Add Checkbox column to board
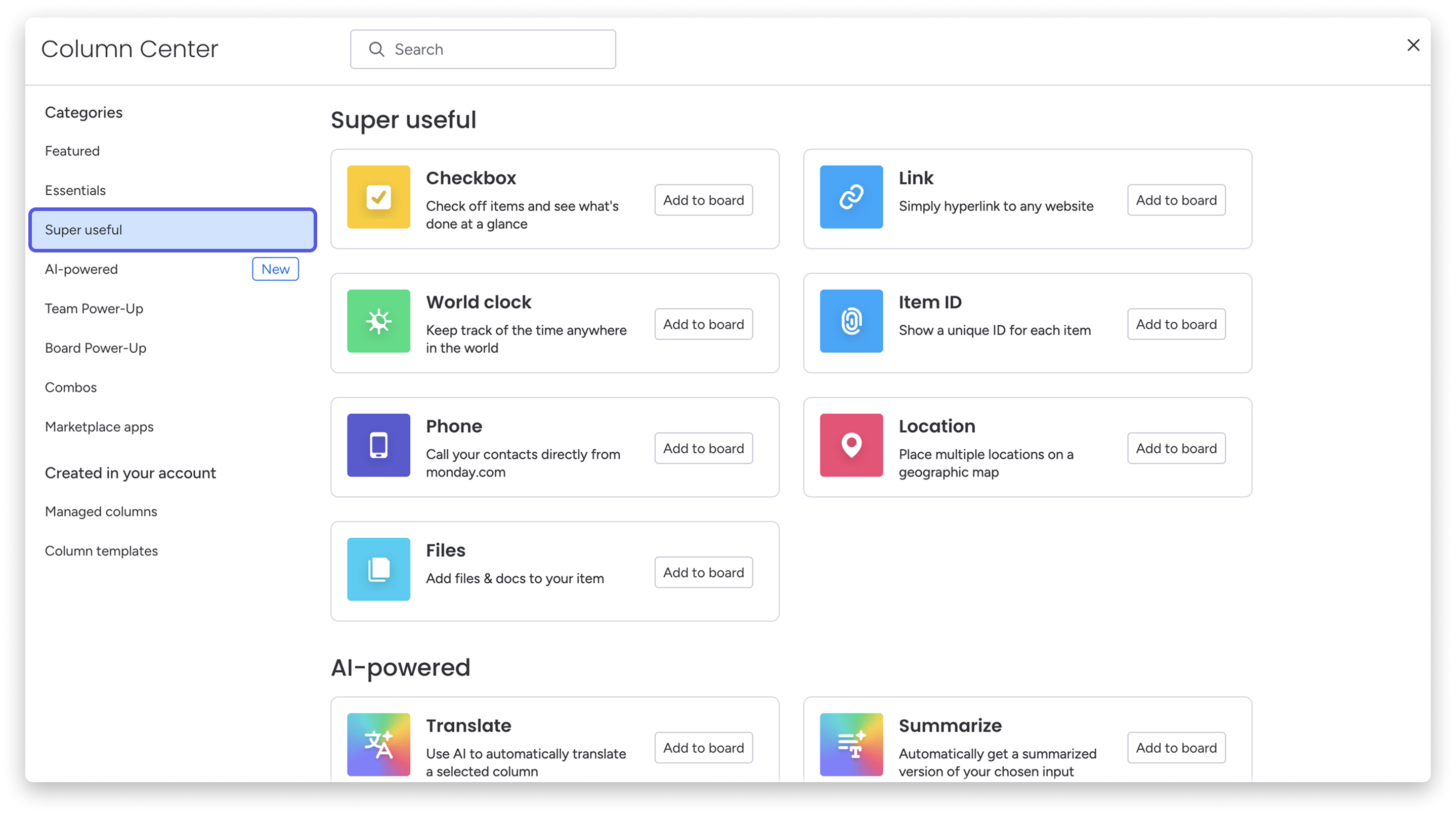Image resolution: width=1456 pixels, height=815 pixels. pos(703,200)
